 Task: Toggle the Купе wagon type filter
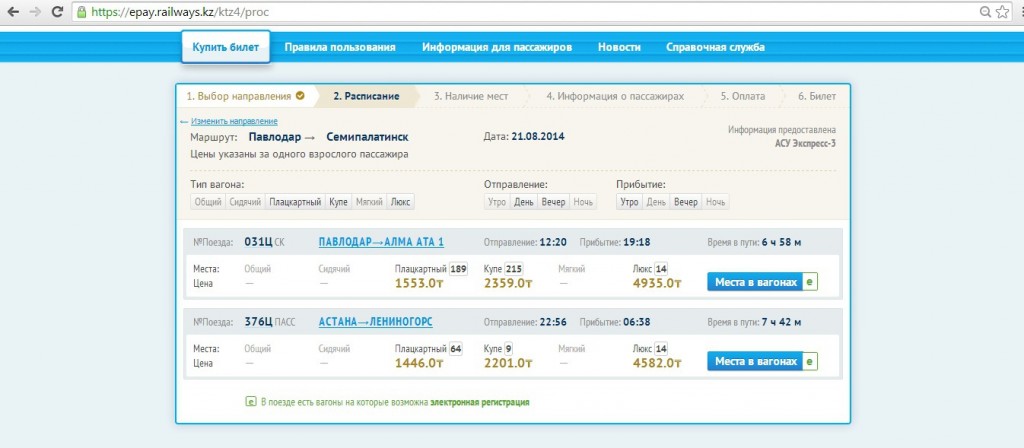point(338,202)
